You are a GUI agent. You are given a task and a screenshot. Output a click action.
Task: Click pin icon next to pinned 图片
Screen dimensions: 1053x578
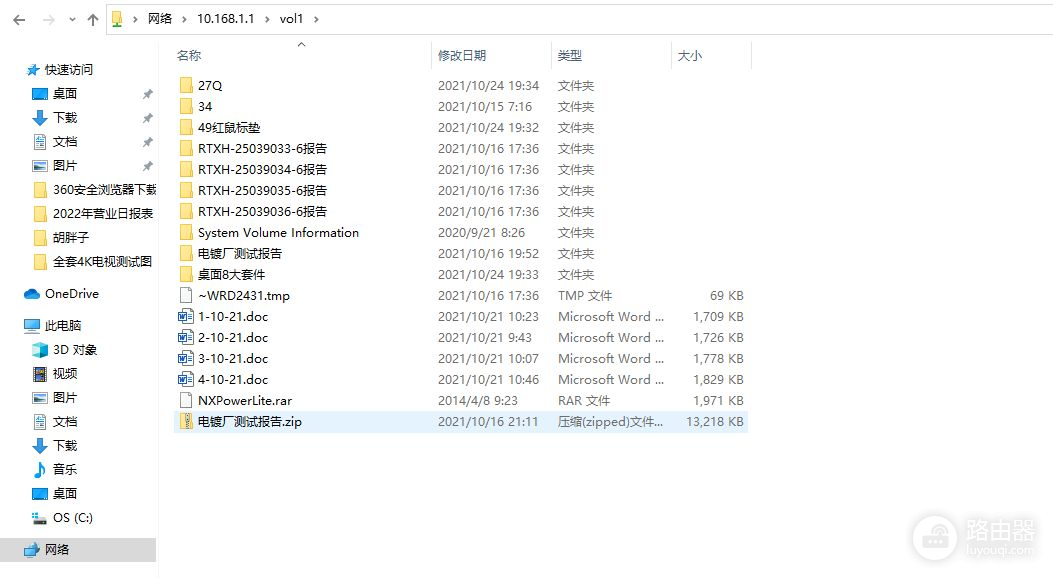(x=148, y=166)
